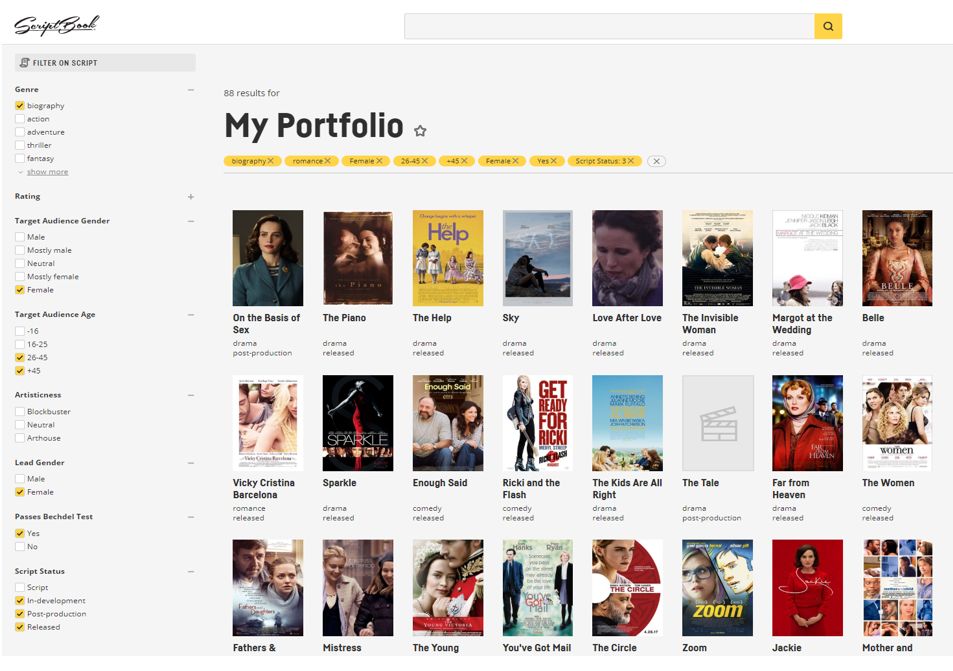
Task: Remove the 26-45 filter chip
Action: point(425,161)
